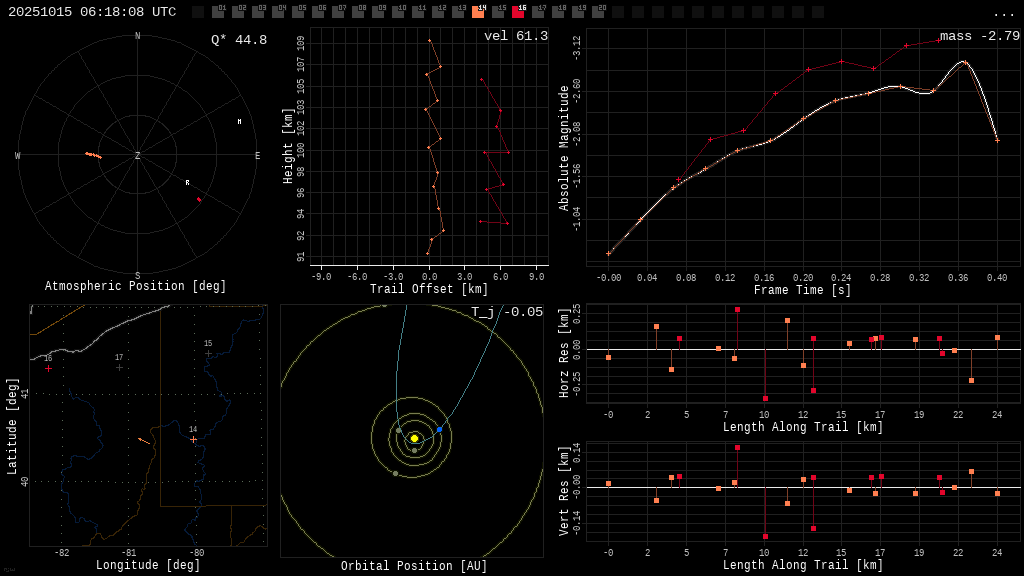This screenshot has width=1024, height=576.
Task: Click the T_j -0.05 label
Action: pos(507,312)
